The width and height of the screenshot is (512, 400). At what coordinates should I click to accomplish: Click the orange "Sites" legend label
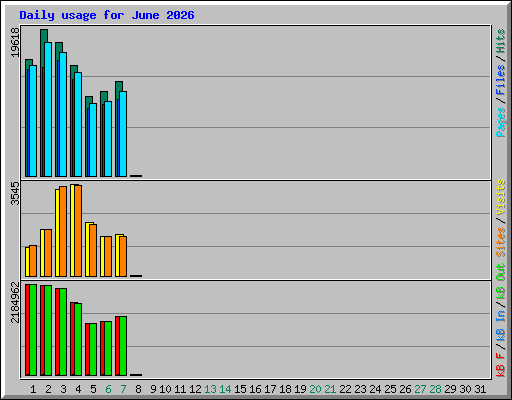pos(501,242)
